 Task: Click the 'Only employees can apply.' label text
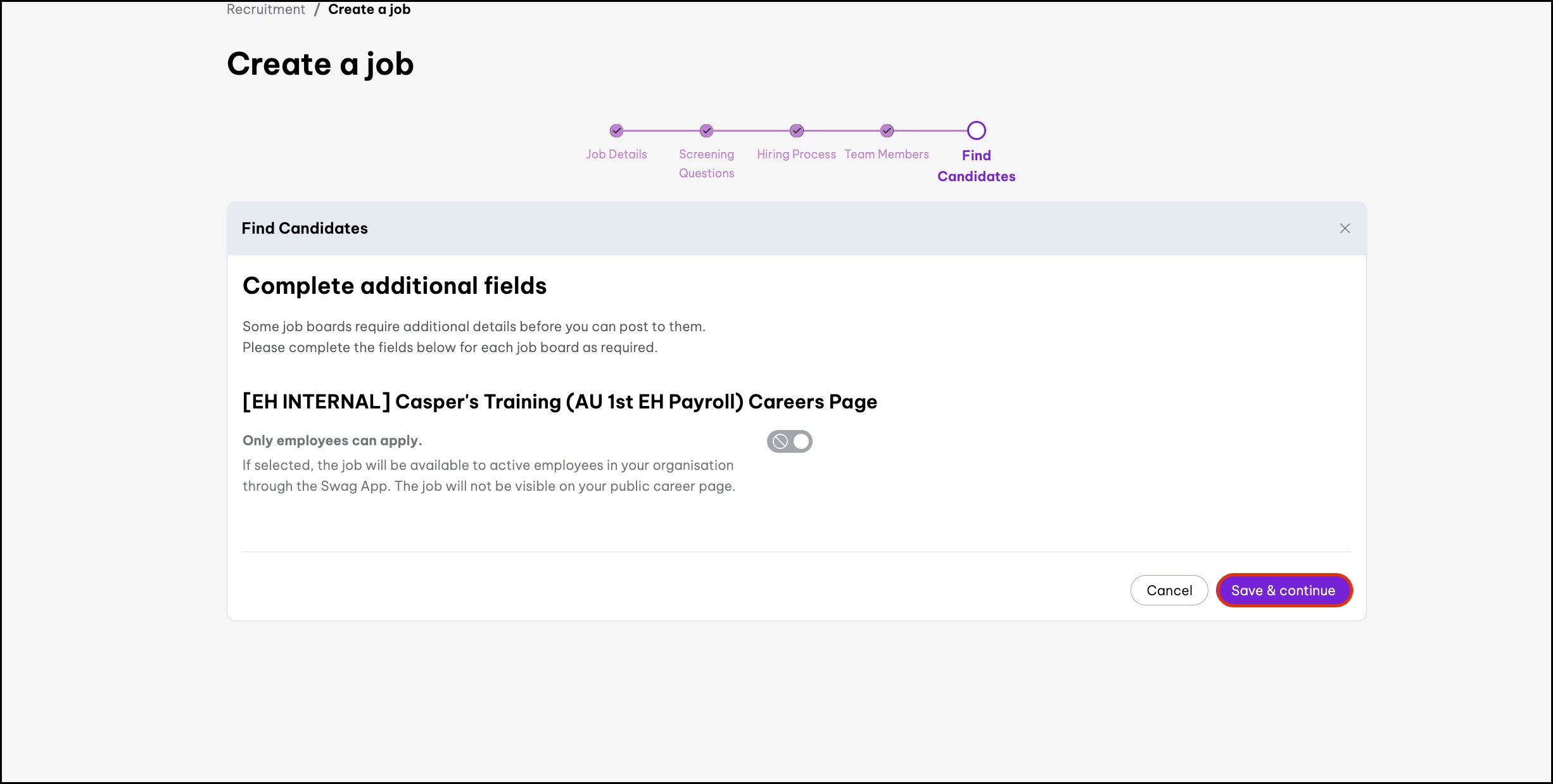coord(332,441)
